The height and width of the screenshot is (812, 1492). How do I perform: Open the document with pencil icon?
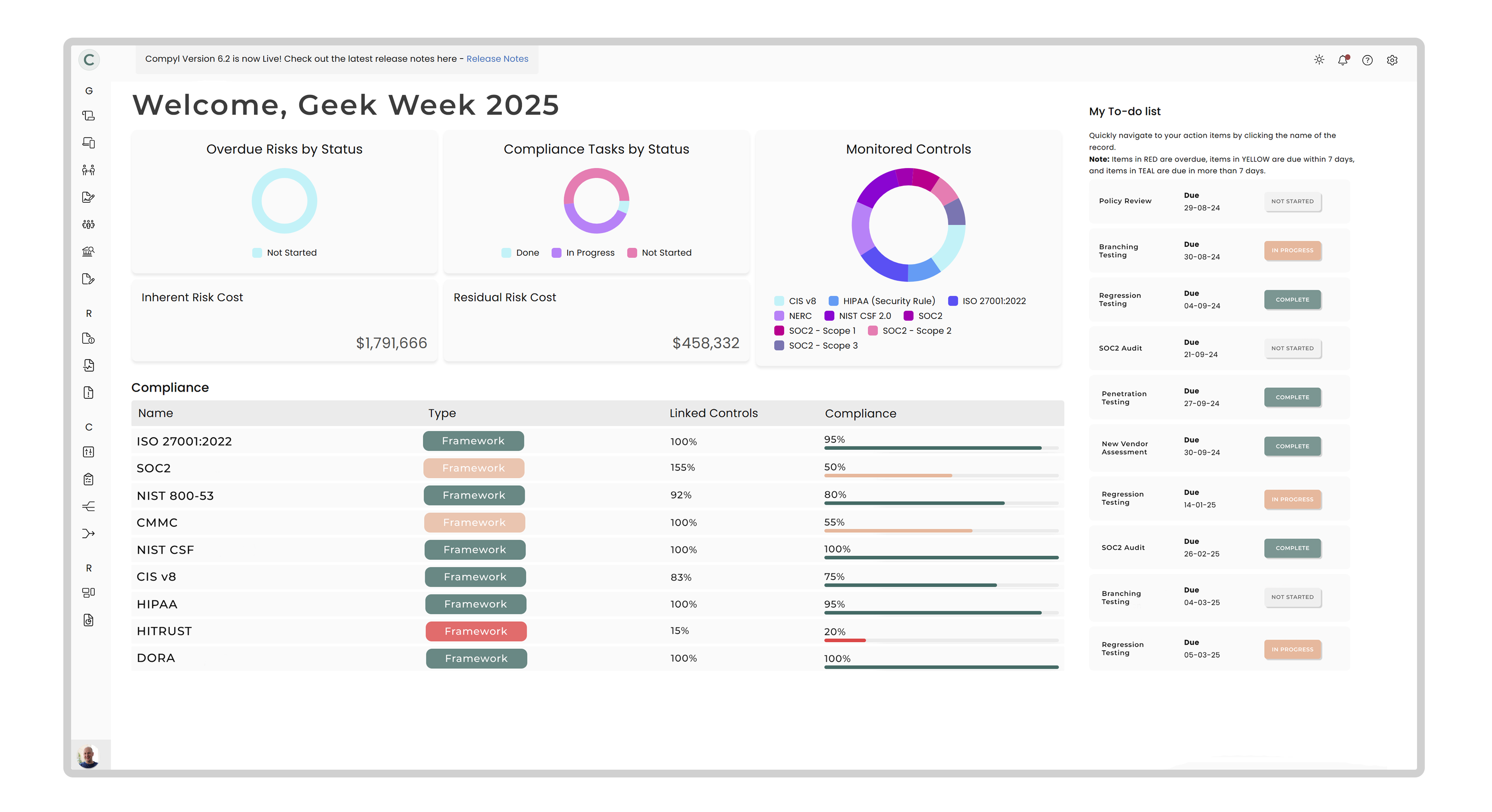89,279
